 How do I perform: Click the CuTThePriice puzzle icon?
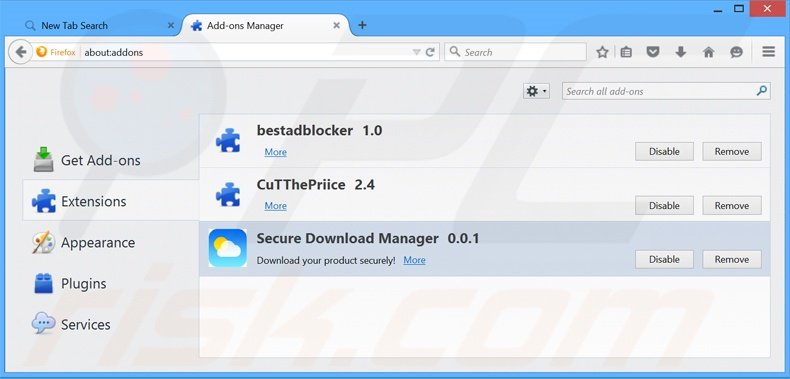(x=228, y=194)
